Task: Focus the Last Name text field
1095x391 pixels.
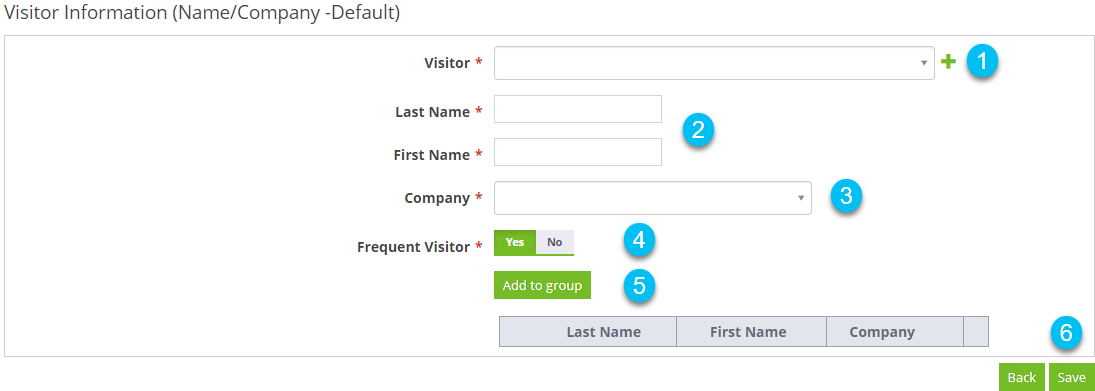Action: 578,109
